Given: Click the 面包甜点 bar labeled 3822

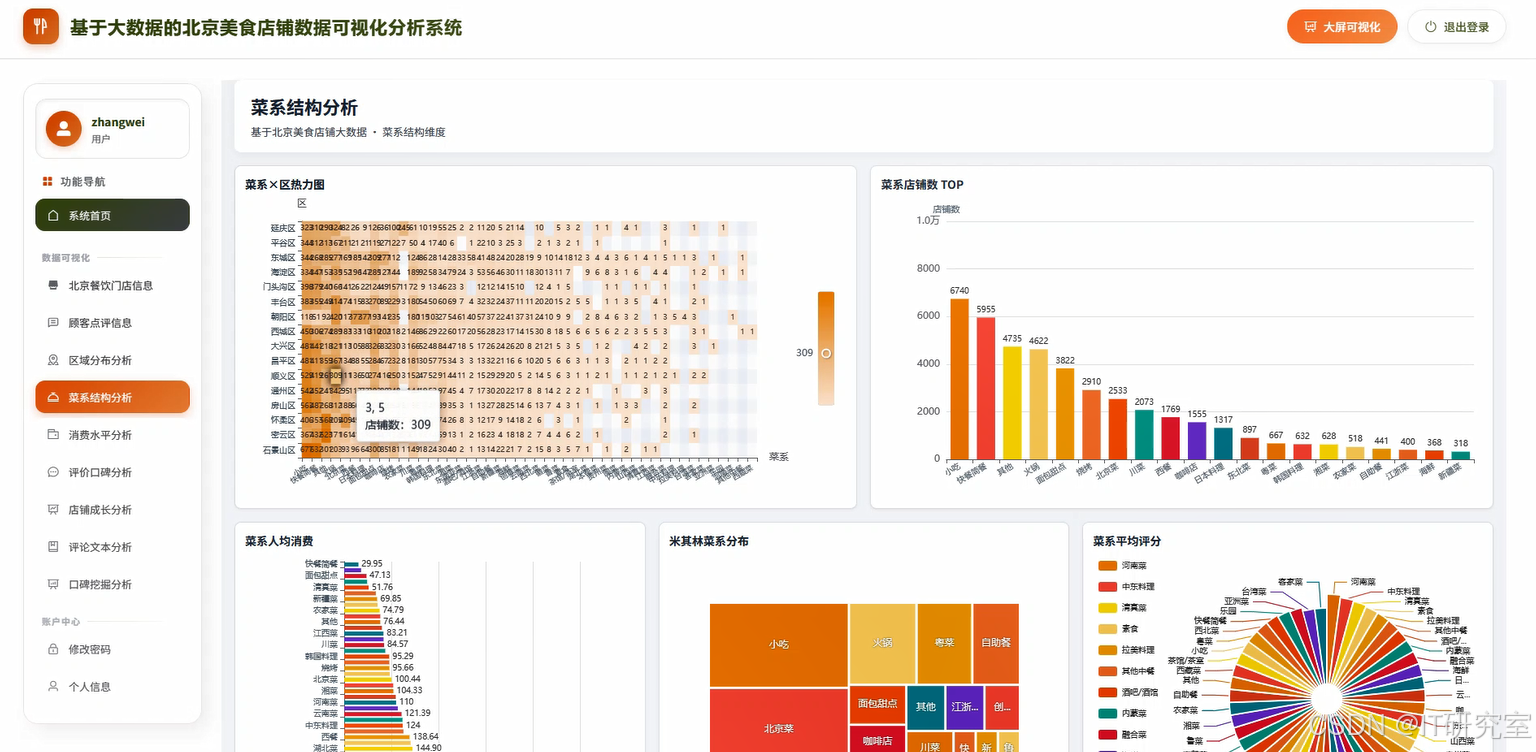Looking at the screenshot, I should pyautogui.click(x=1065, y=414).
